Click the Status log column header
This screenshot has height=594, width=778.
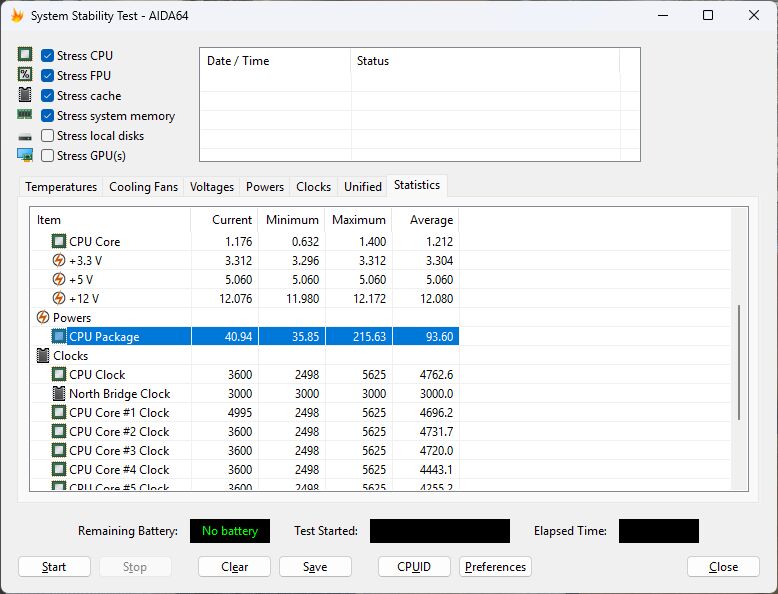(485, 61)
